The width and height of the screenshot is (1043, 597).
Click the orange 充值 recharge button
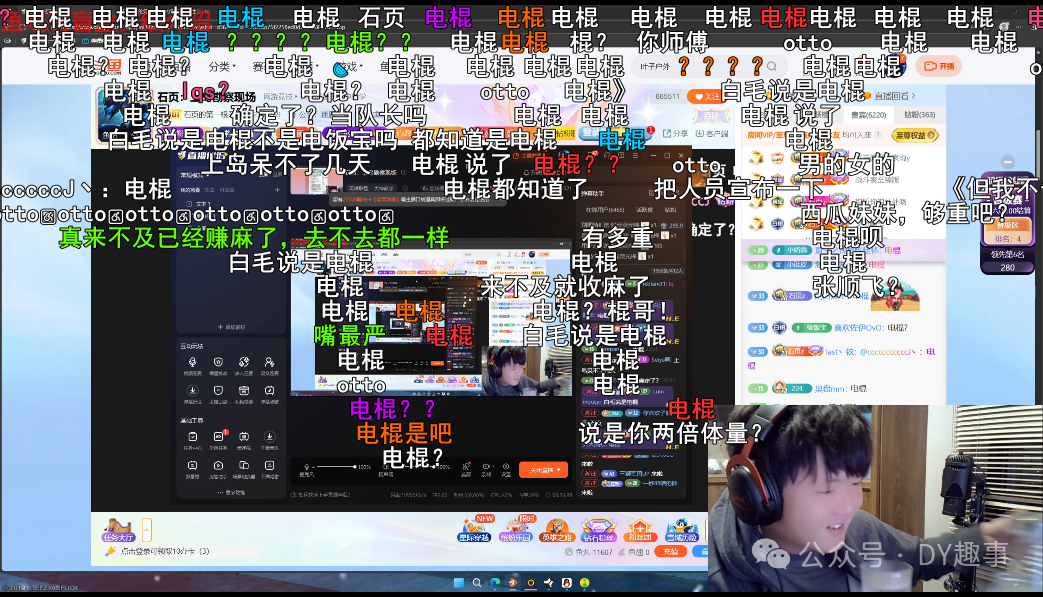tap(670, 551)
